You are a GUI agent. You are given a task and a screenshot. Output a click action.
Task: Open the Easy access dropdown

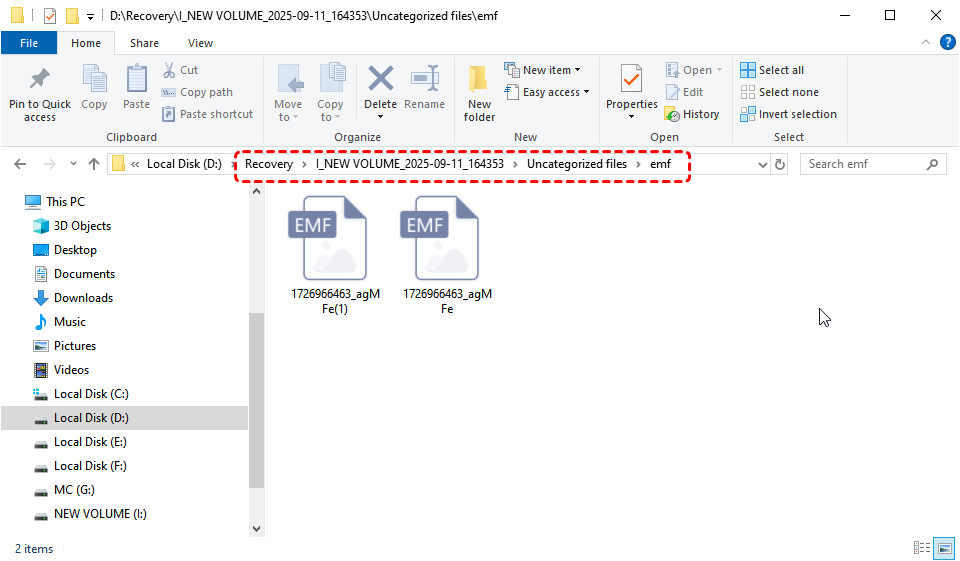(x=547, y=92)
